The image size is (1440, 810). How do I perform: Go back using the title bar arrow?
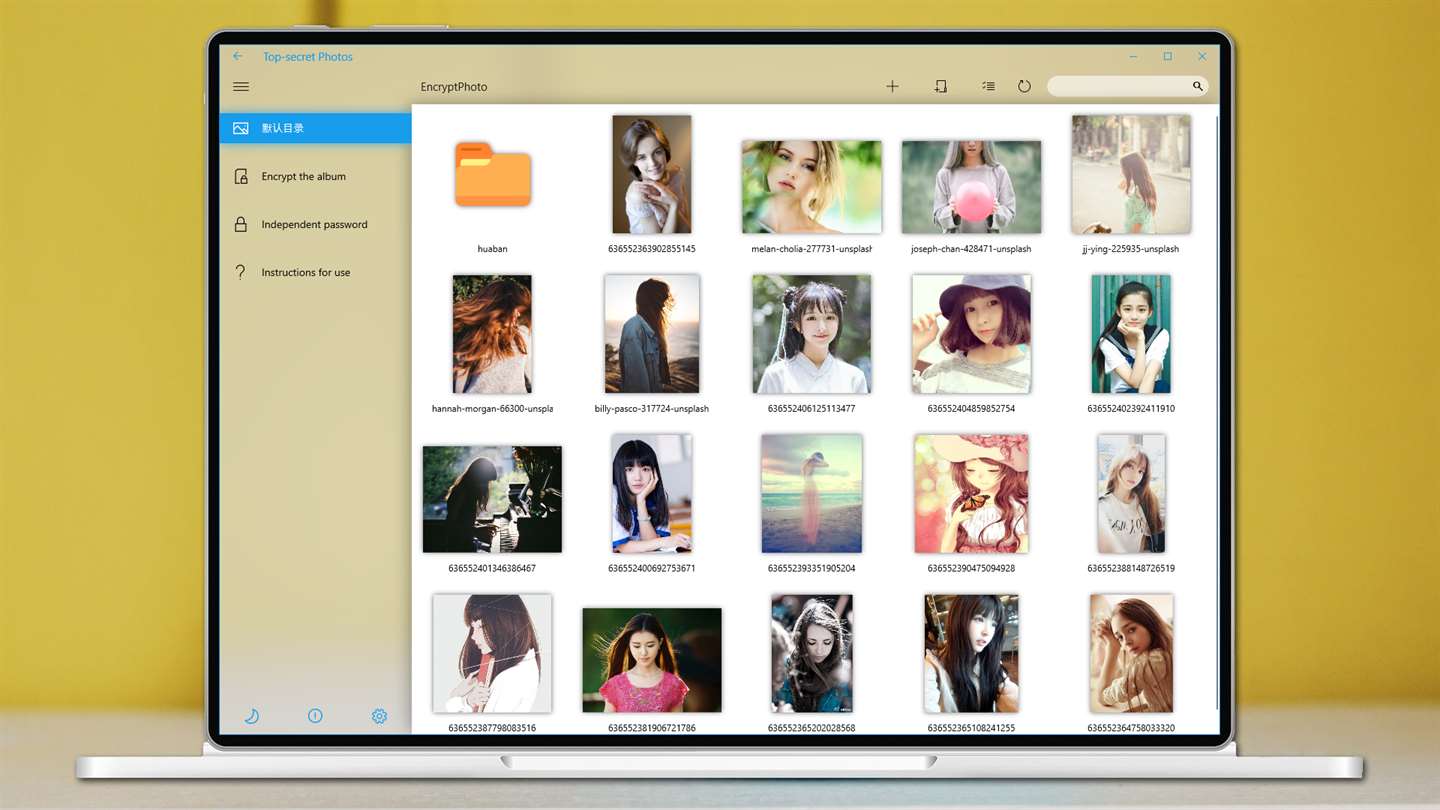click(x=238, y=57)
